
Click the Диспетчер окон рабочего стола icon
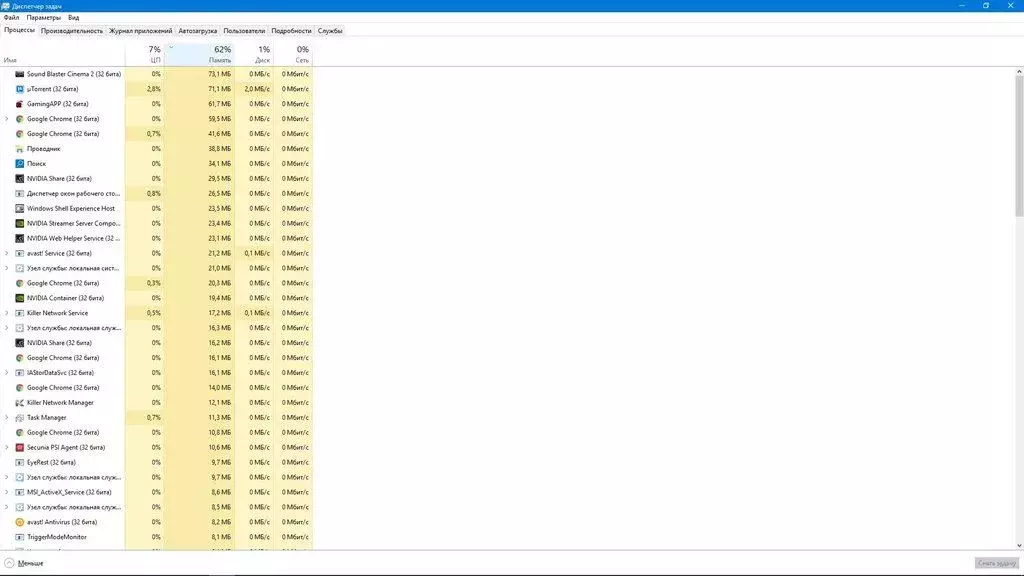point(20,193)
